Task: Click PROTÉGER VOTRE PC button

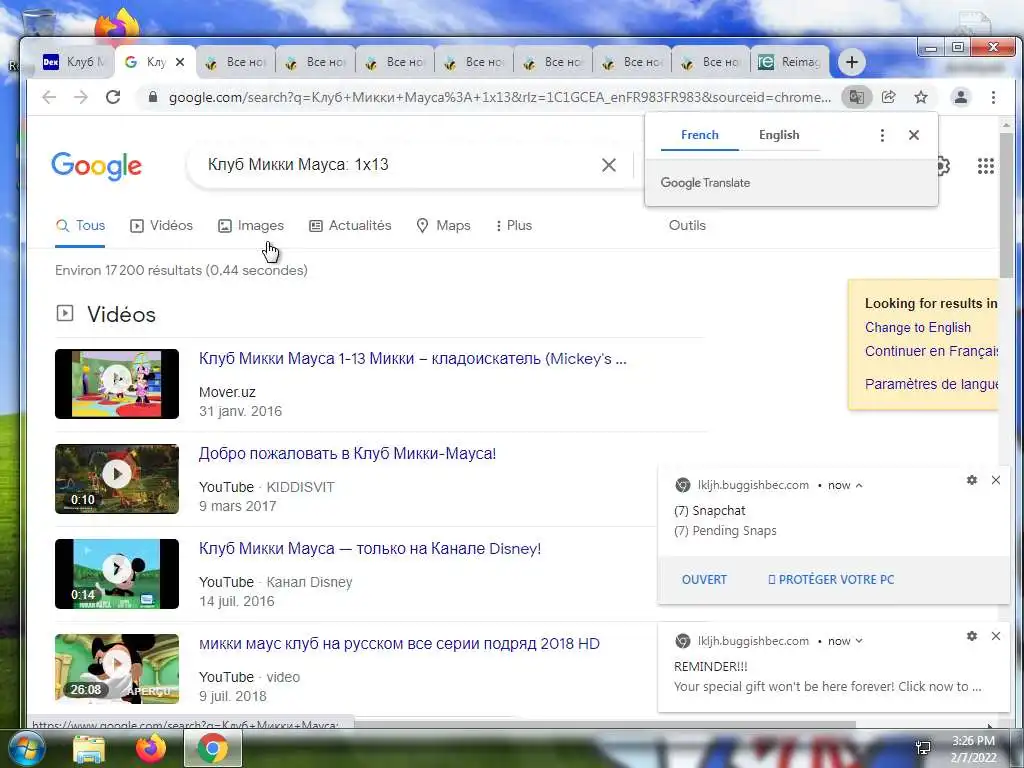Action: click(831, 580)
